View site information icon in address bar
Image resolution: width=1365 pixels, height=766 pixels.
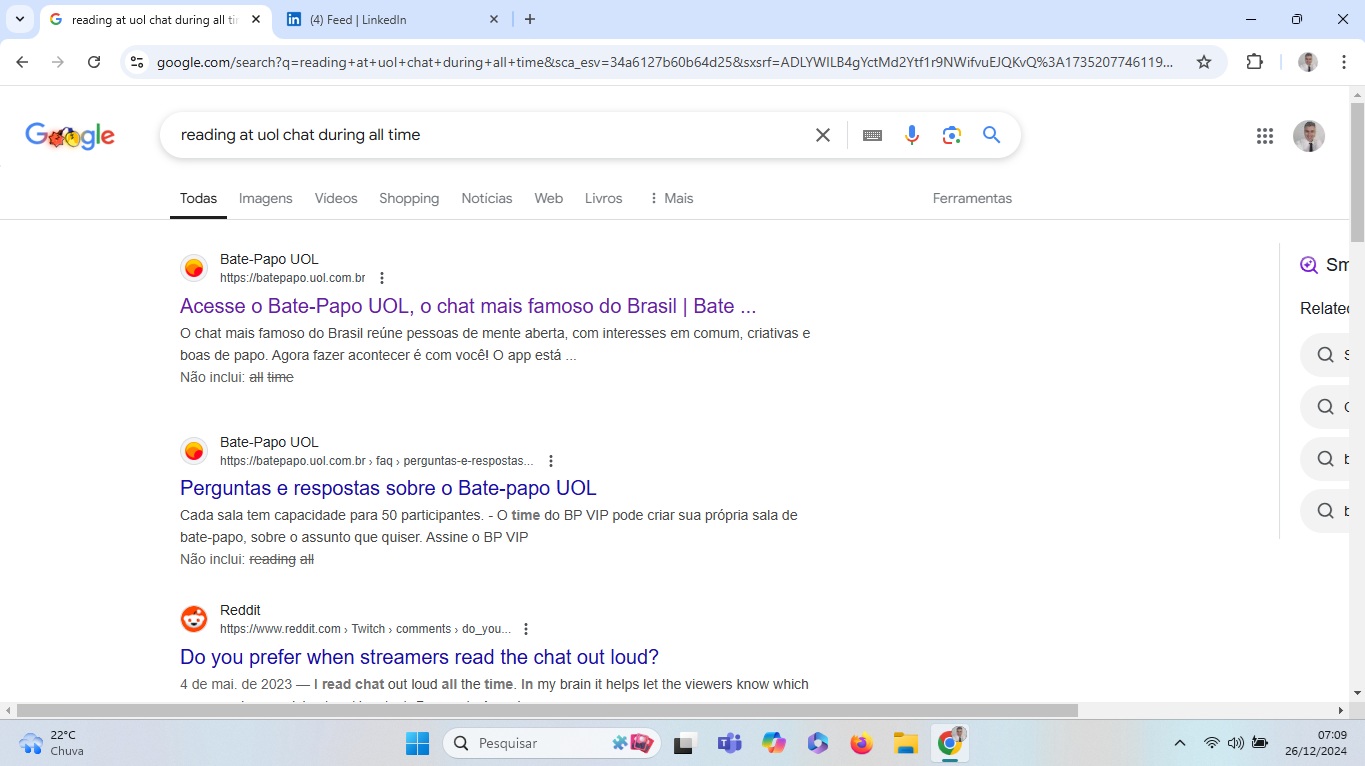tap(137, 62)
